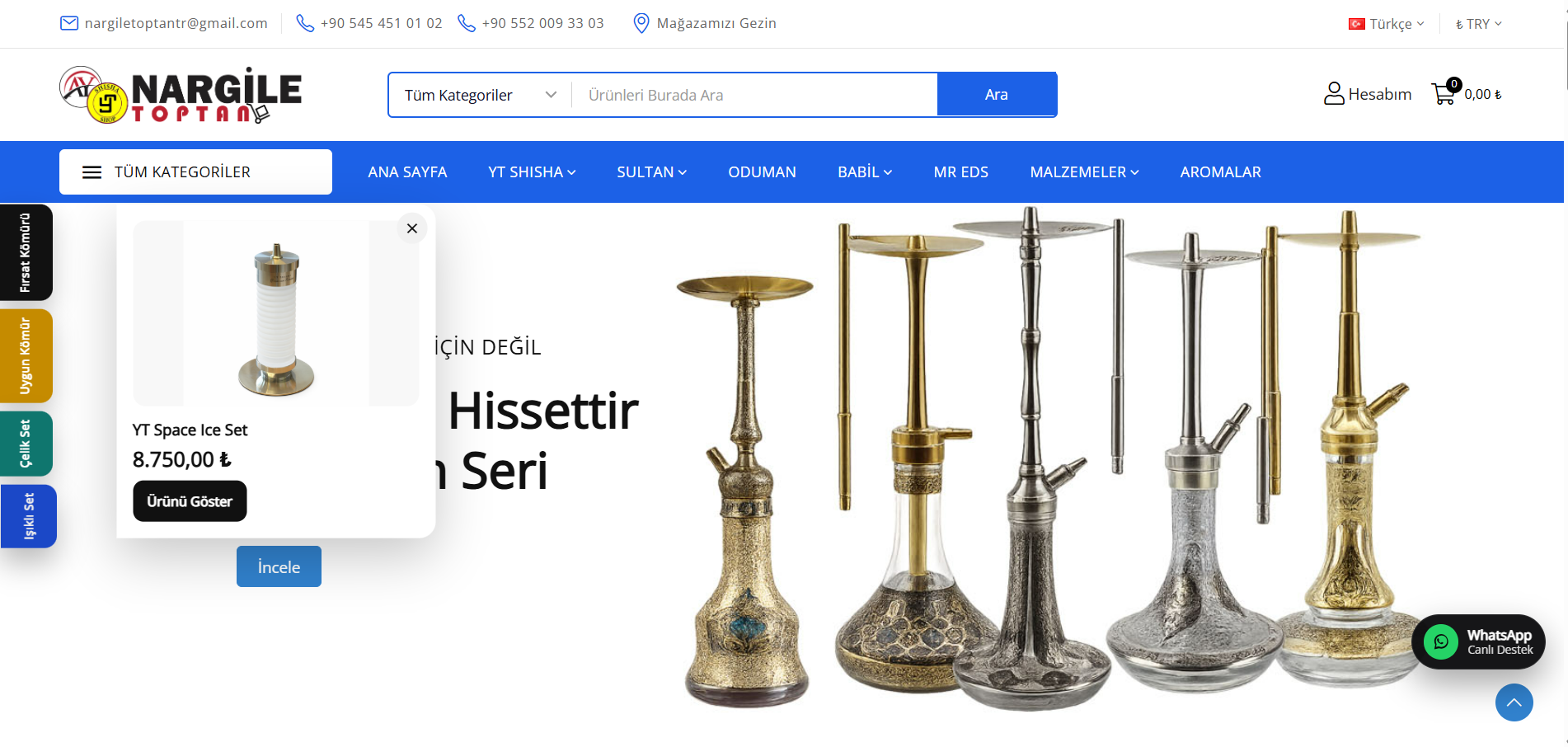Click the map pin icon beside Mağazamızı Gezin
Viewport: 1568px width, 747px height.
641,23
